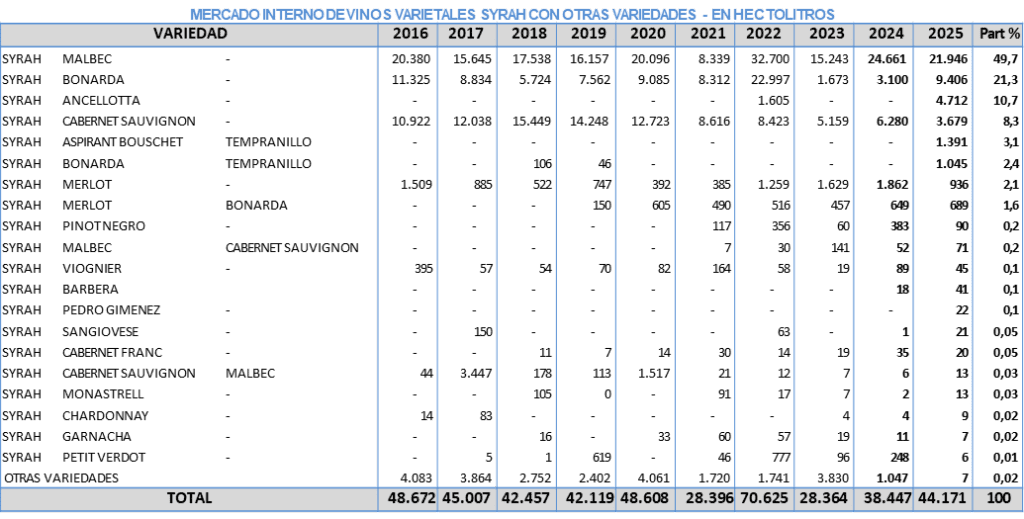The image size is (1024, 519).
Task: Click TEMPRANILLO in the Aspirant Bouschet row
Action: pos(269,142)
